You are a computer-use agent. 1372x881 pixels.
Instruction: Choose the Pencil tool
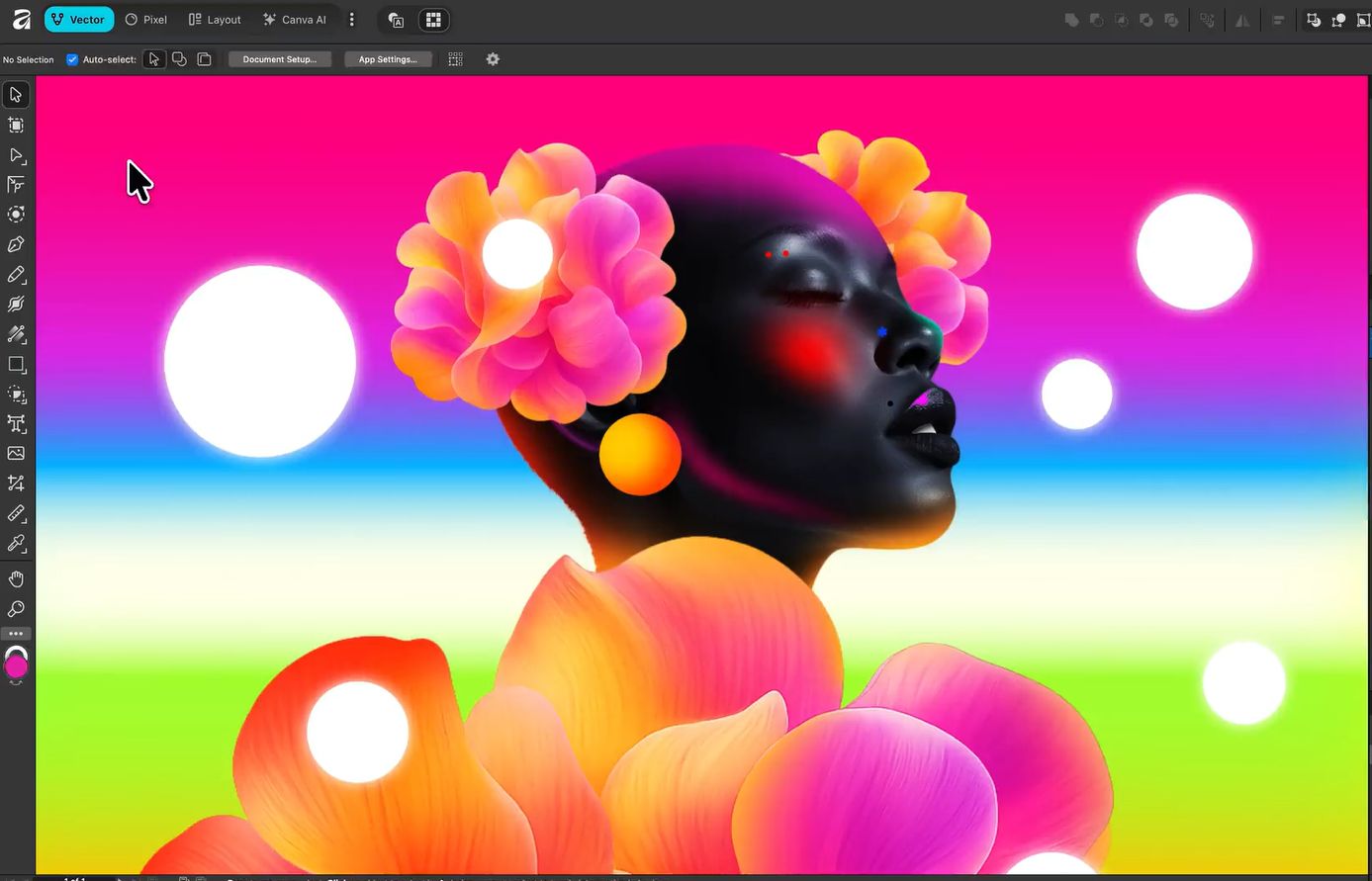point(16,274)
